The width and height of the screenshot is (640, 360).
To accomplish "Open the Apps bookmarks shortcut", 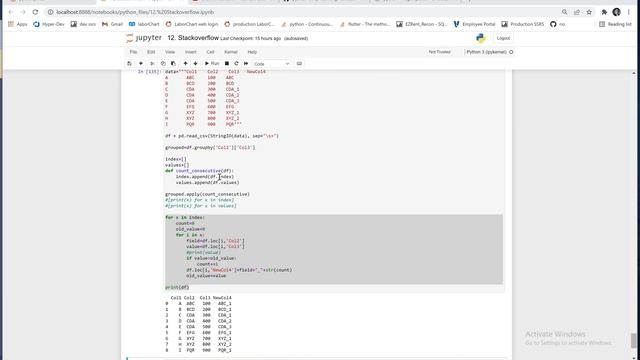I will point(18,24).
